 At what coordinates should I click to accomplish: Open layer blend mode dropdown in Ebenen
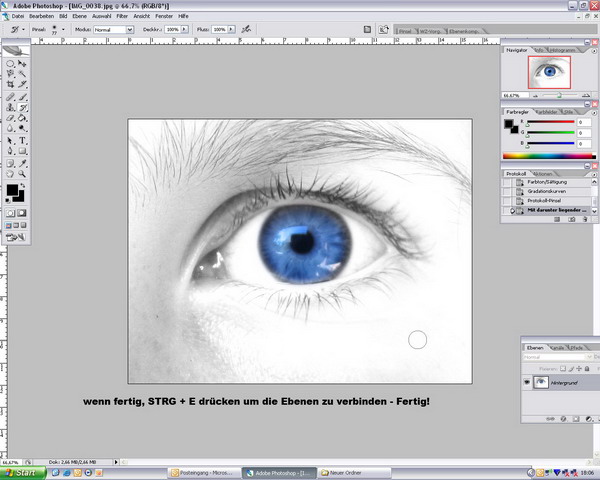(x=558, y=357)
